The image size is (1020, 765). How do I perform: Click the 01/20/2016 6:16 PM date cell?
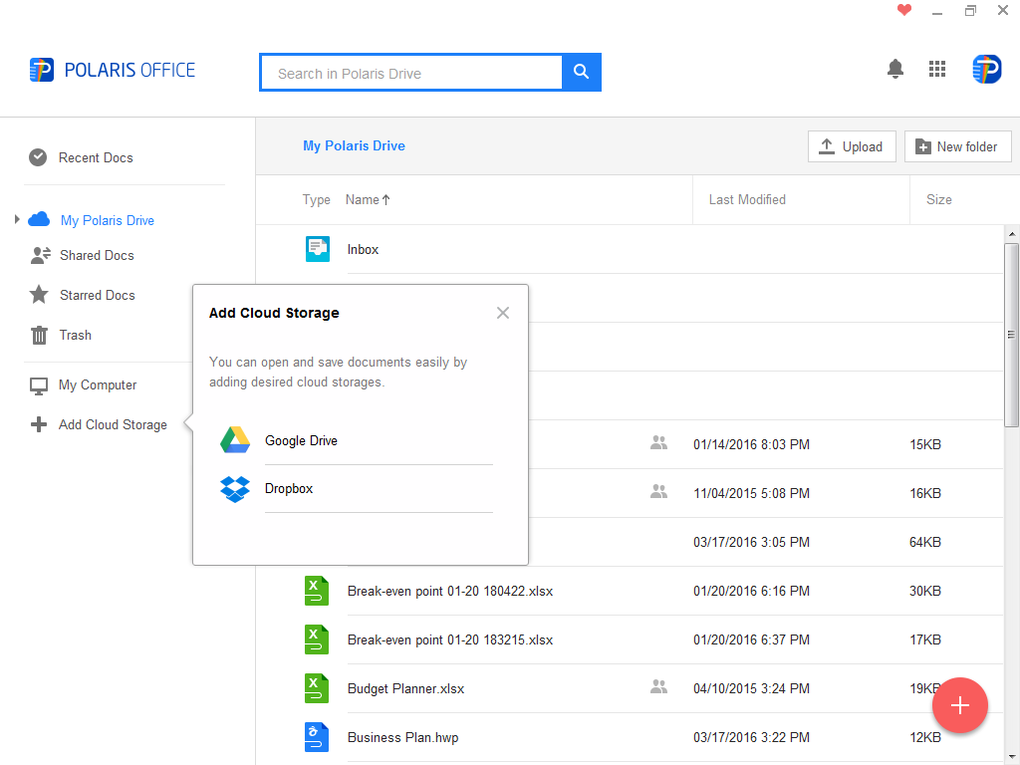[751, 591]
